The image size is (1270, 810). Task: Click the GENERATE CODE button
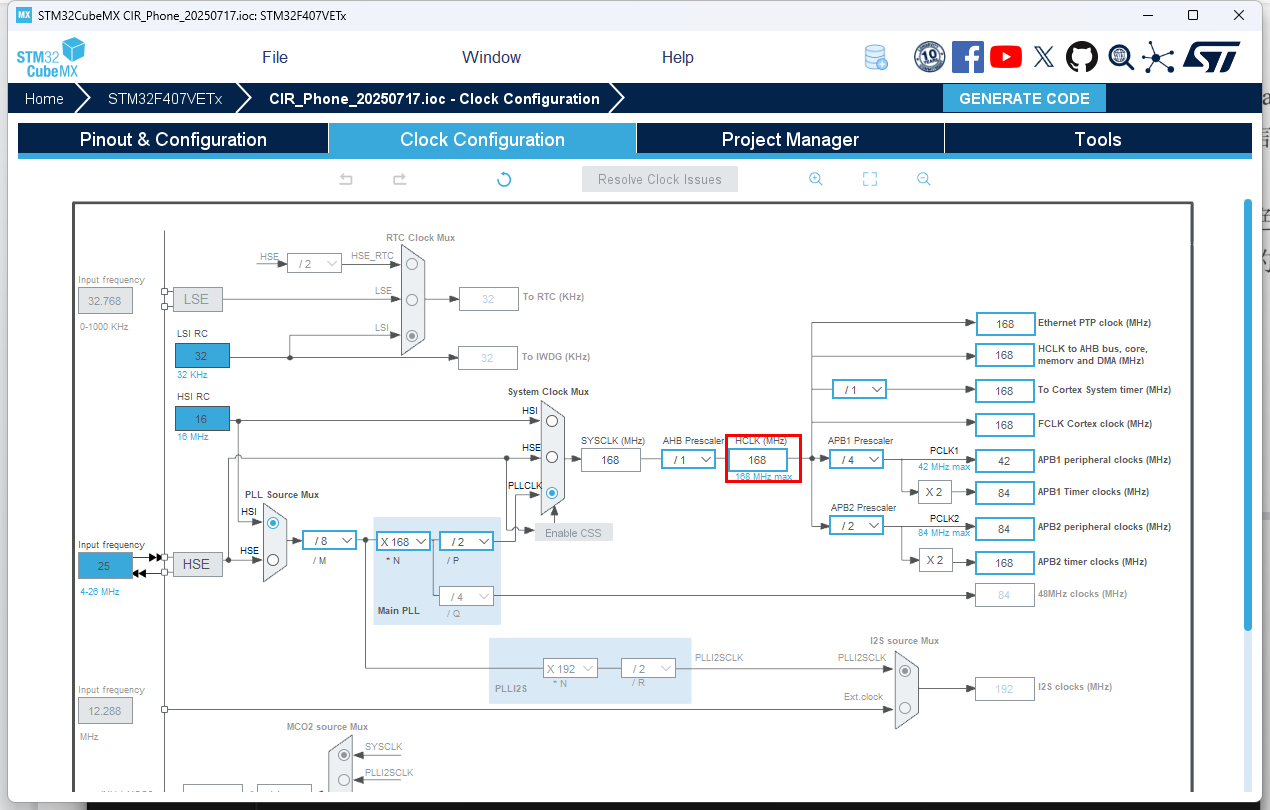click(x=1024, y=98)
